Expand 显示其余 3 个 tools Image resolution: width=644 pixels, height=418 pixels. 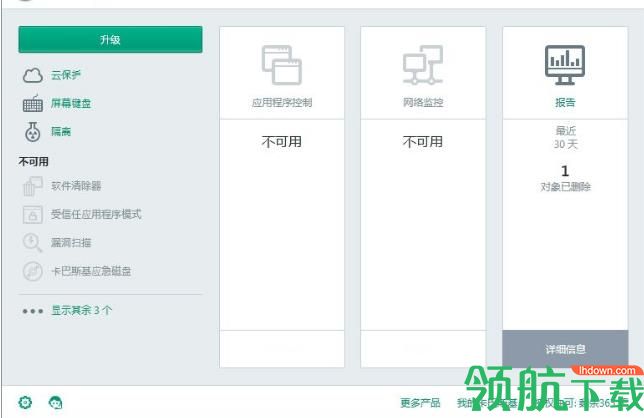81,310
